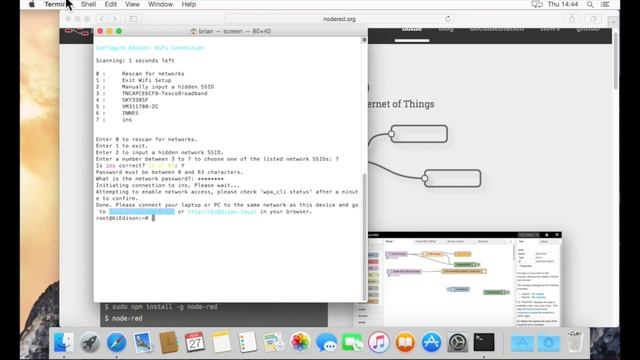Open the Trash in the Dock
The image size is (640, 360).
(x=575, y=342)
